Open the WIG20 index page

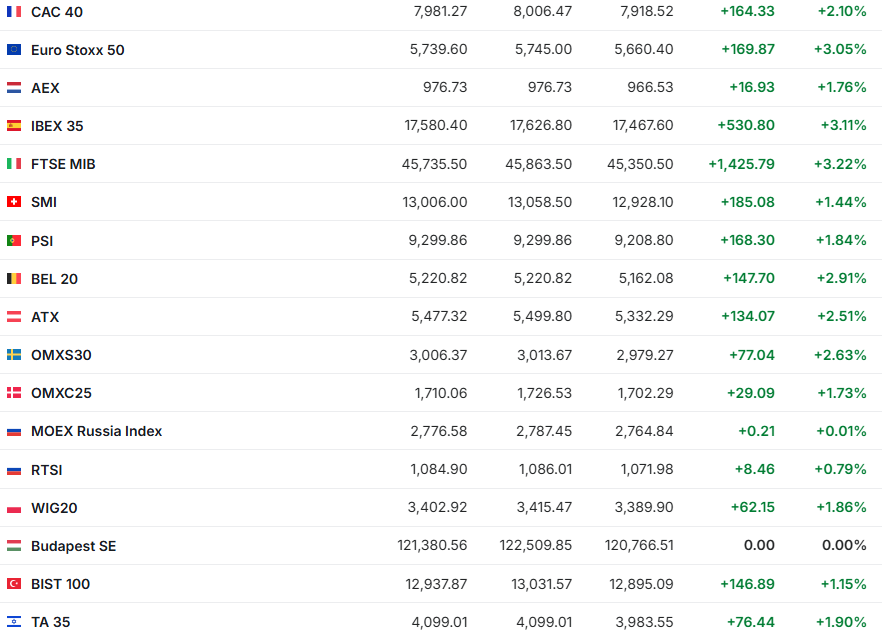54,508
